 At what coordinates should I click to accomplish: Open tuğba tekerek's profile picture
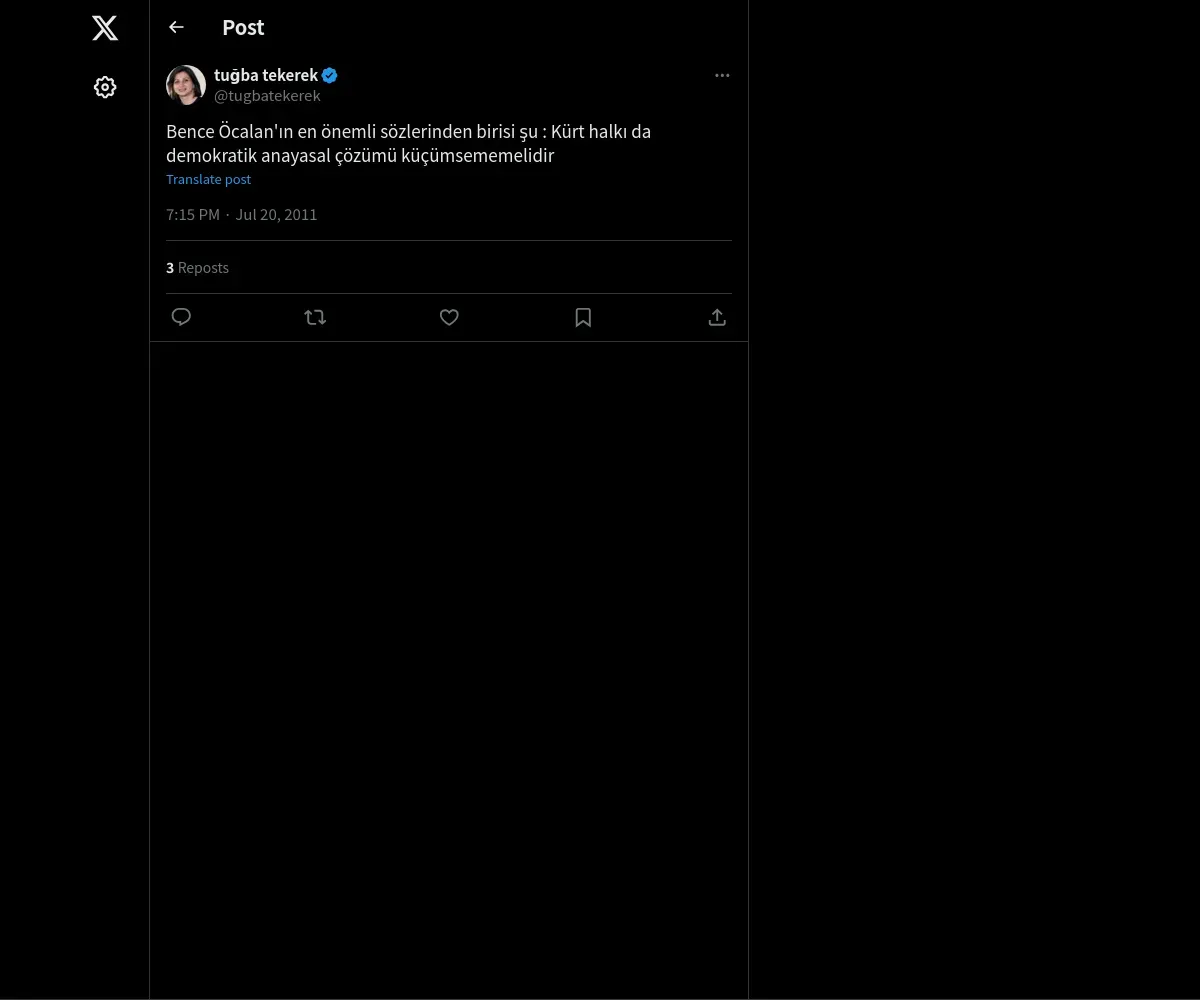coord(186,85)
